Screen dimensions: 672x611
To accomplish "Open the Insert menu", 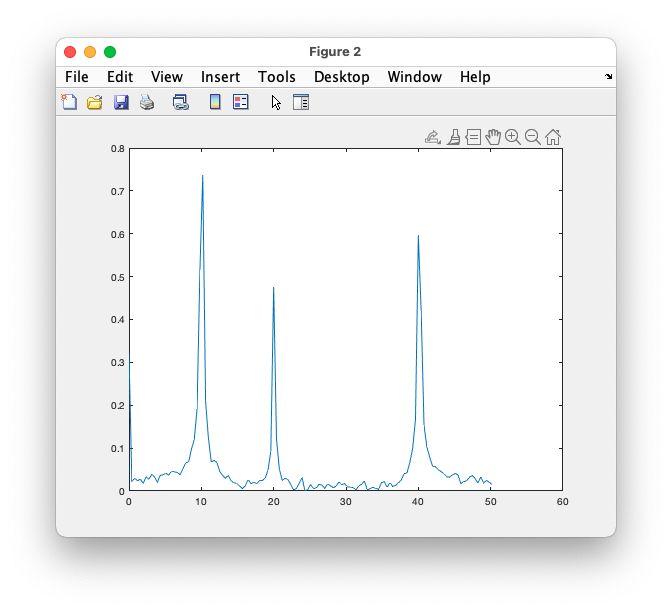I will pyautogui.click(x=220, y=77).
